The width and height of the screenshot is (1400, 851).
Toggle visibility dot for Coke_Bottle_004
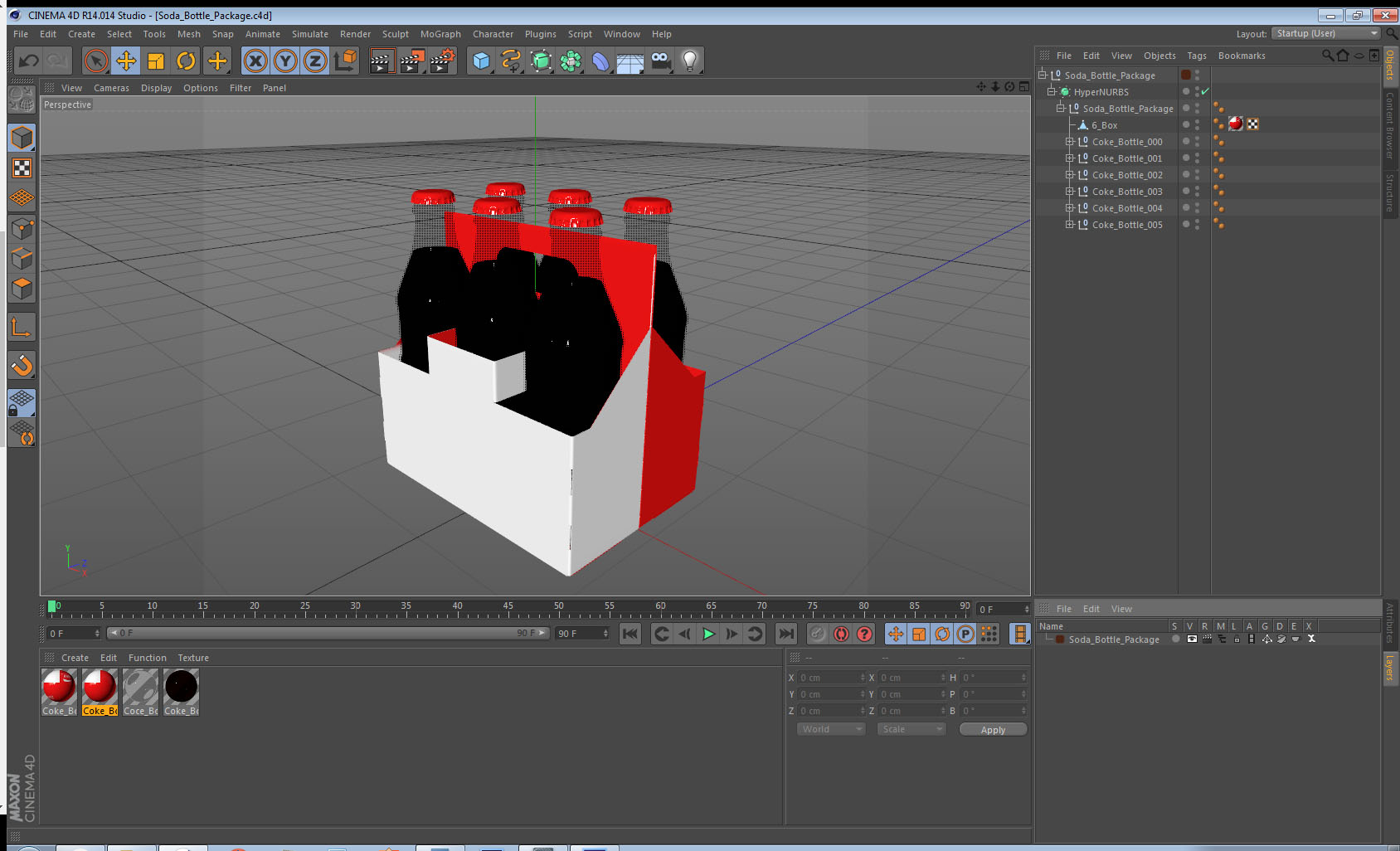pos(1185,207)
